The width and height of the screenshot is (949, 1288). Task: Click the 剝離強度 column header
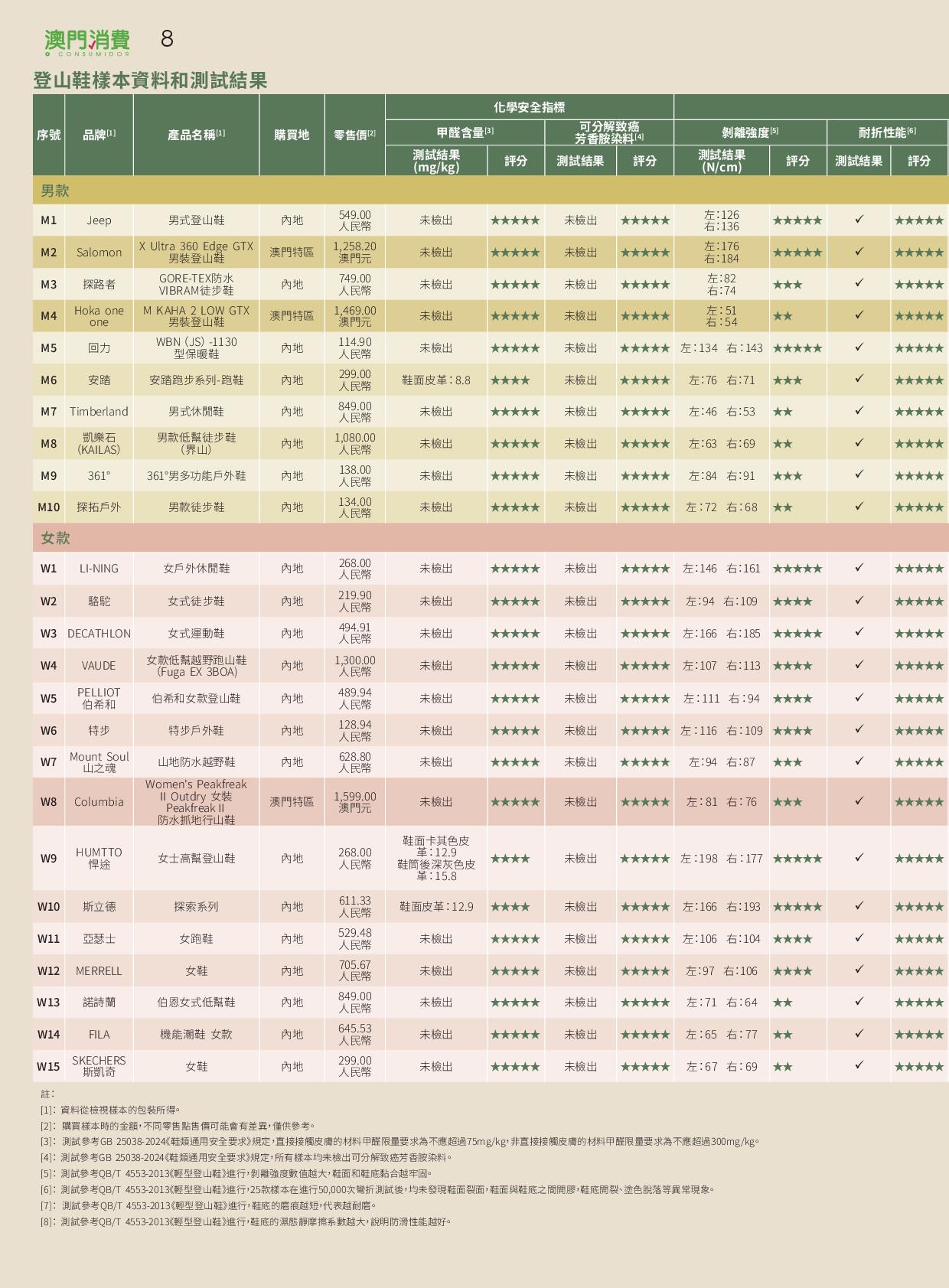point(749,132)
